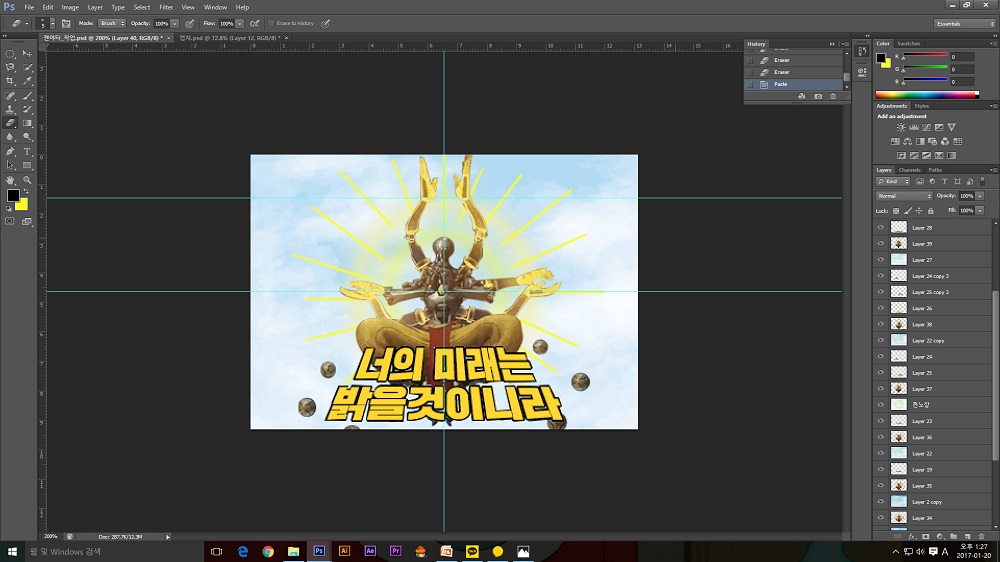Image resolution: width=1000 pixels, height=562 pixels.
Task: Delete layer with trash icon in Layers panel
Action: tap(982, 536)
